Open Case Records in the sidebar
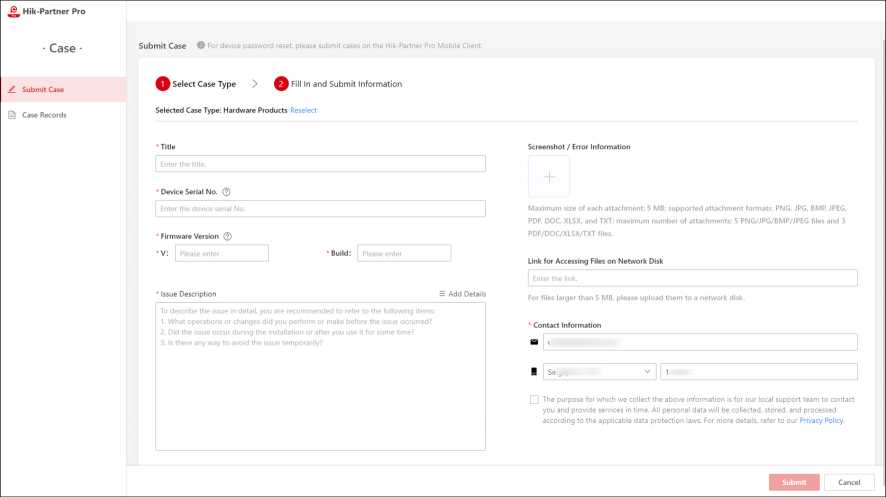This screenshot has width=886, height=497. tap(44, 115)
